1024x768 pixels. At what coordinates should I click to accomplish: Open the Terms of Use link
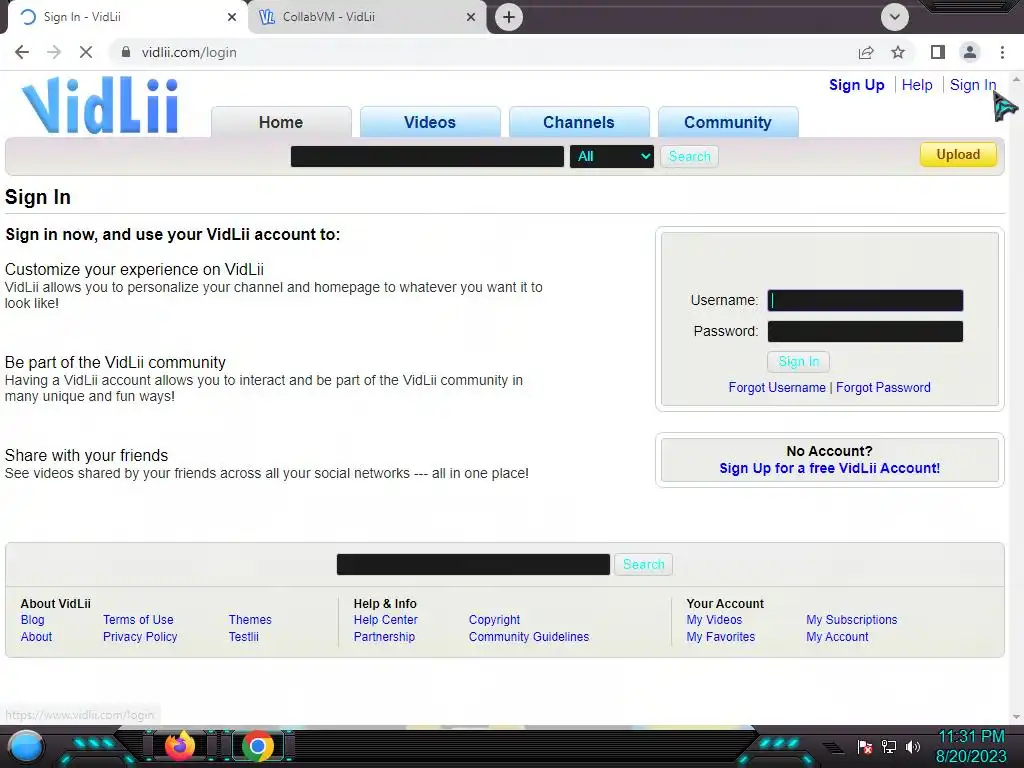pos(138,620)
